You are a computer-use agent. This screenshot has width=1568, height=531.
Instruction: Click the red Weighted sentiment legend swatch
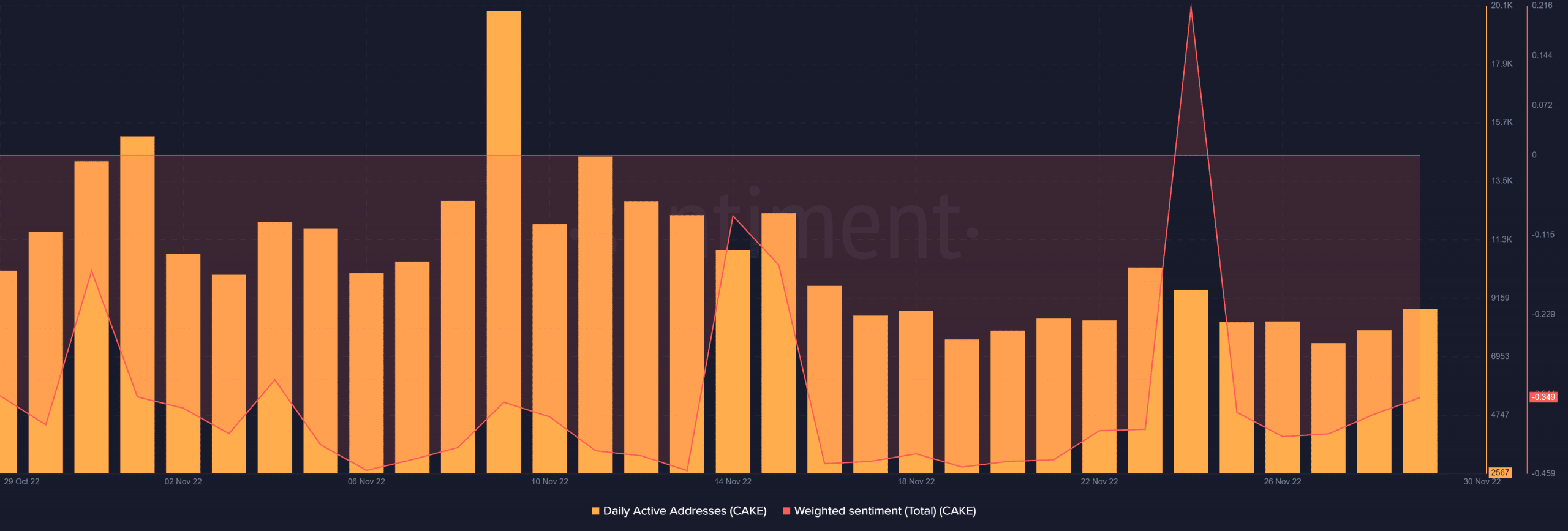(x=786, y=511)
